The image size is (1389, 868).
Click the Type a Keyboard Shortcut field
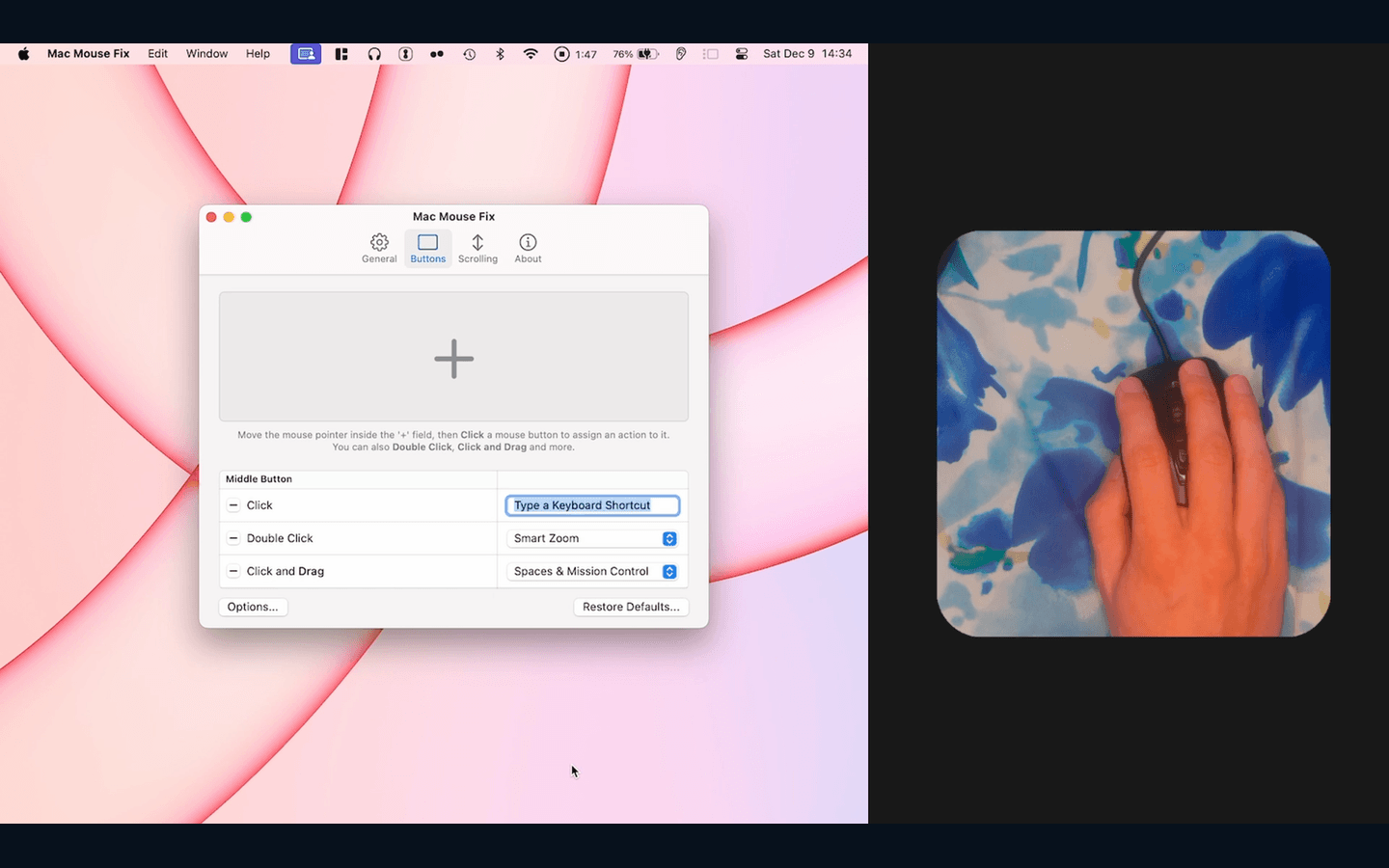[592, 505]
